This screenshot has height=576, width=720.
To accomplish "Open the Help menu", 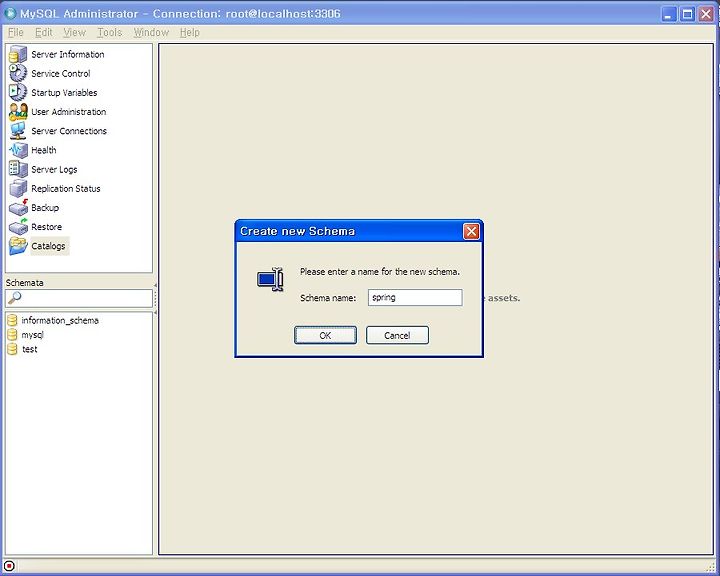I will tap(190, 33).
